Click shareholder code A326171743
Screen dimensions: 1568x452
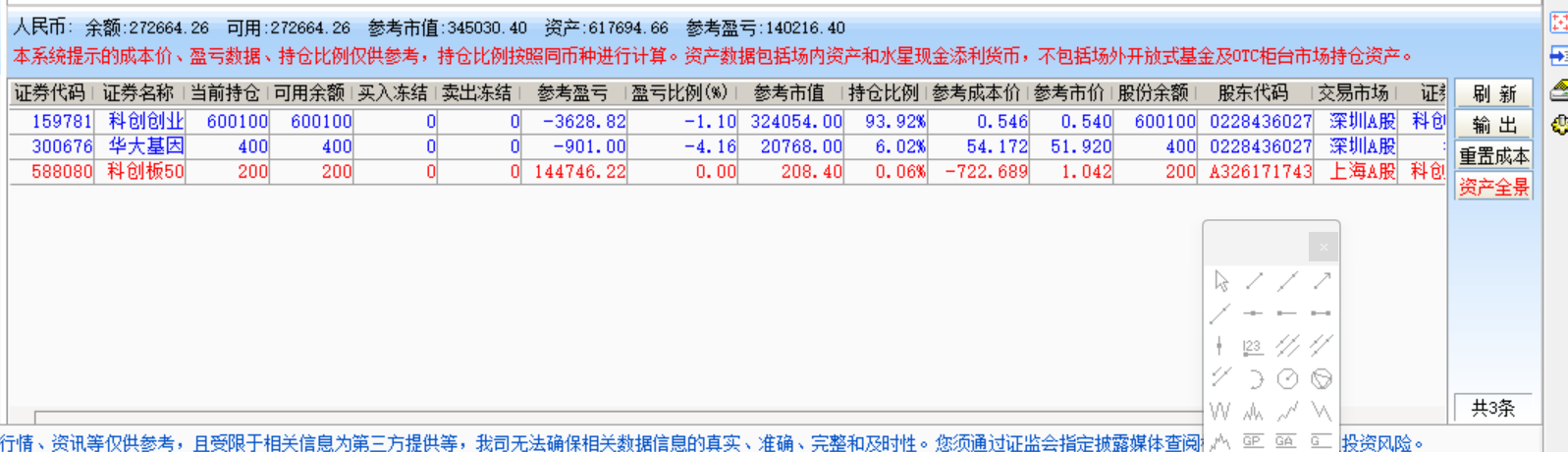click(x=1261, y=171)
